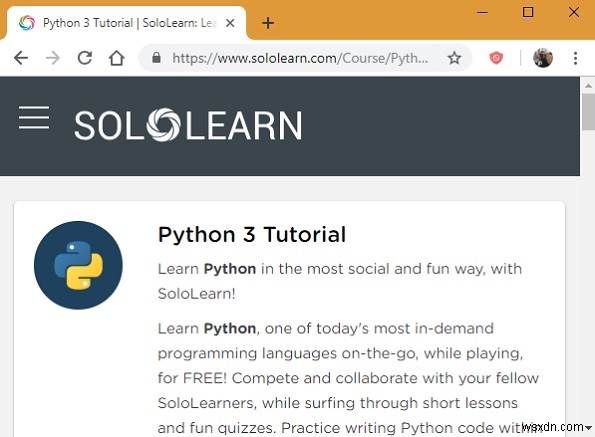Click the vertical scrollbar thumb
Image resolution: width=595 pixels, height=437 pixels.
point(588,111)
